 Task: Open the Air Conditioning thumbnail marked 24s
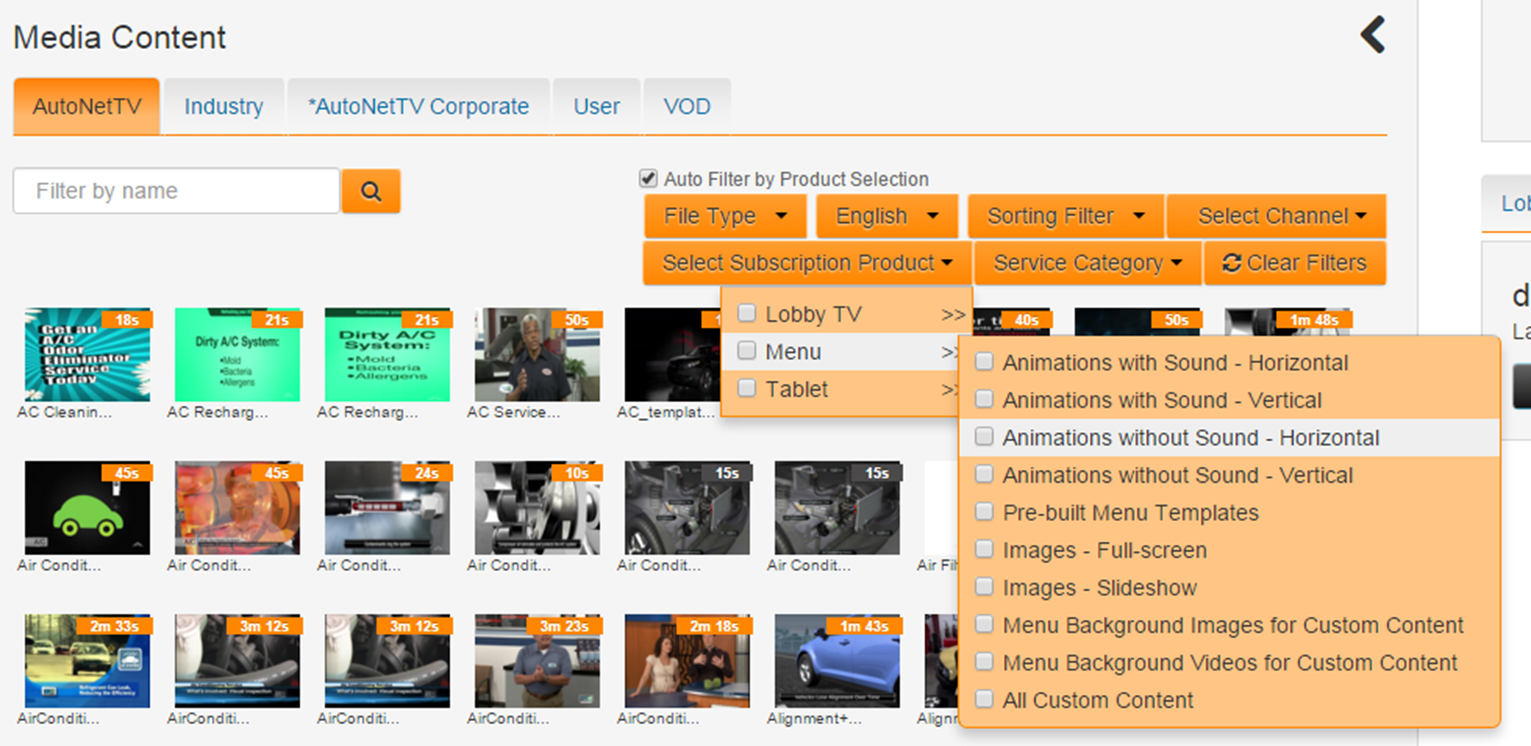point(387,508)
